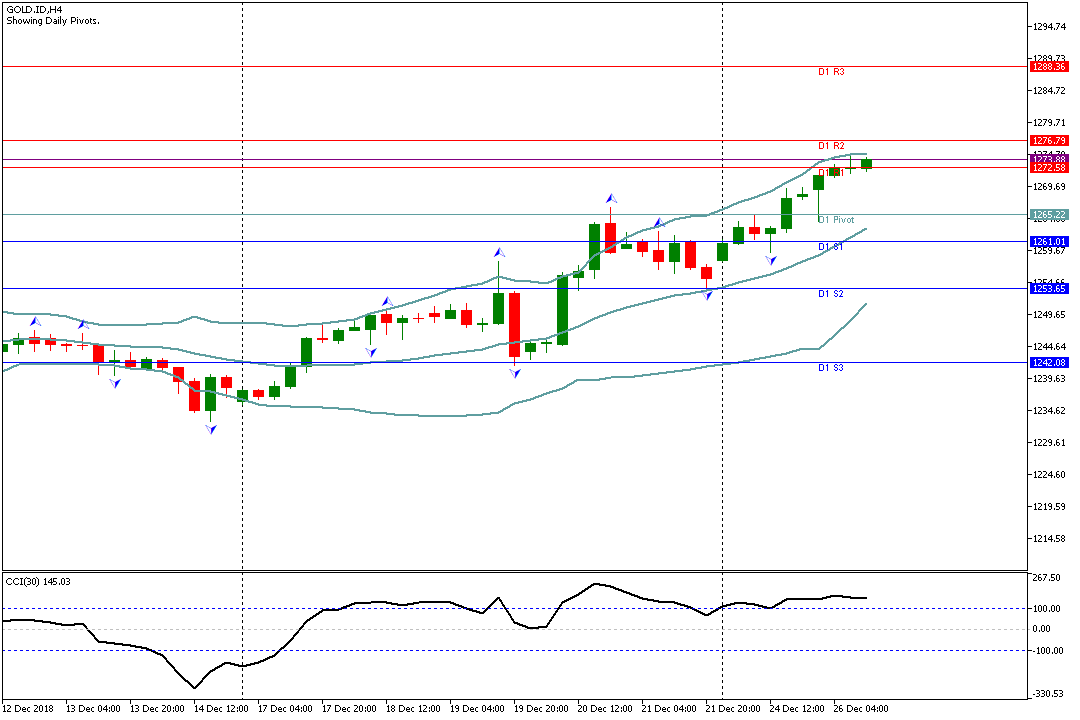Screen dimensions: 1080x720
Task: Click the fractal arrow above the highest red candle wick
Action: pos(611,199)
